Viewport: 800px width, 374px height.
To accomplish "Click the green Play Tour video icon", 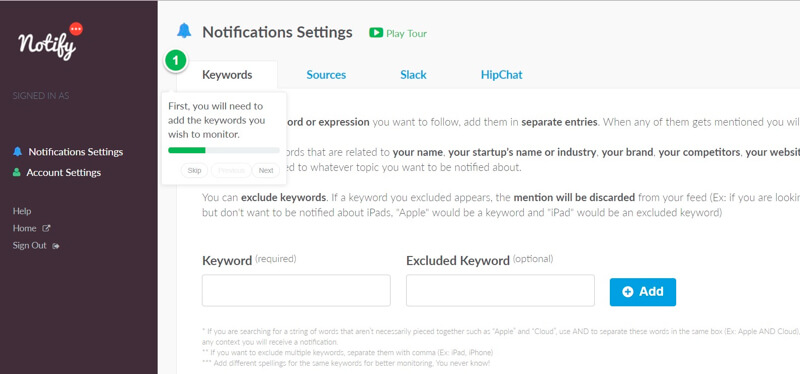I will [376, 33].
